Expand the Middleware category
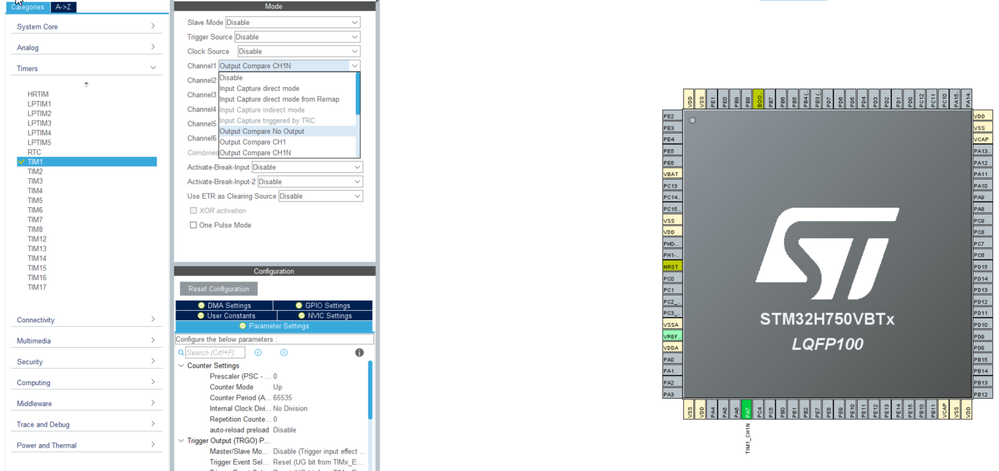999x471 pixels. (86, 403)
